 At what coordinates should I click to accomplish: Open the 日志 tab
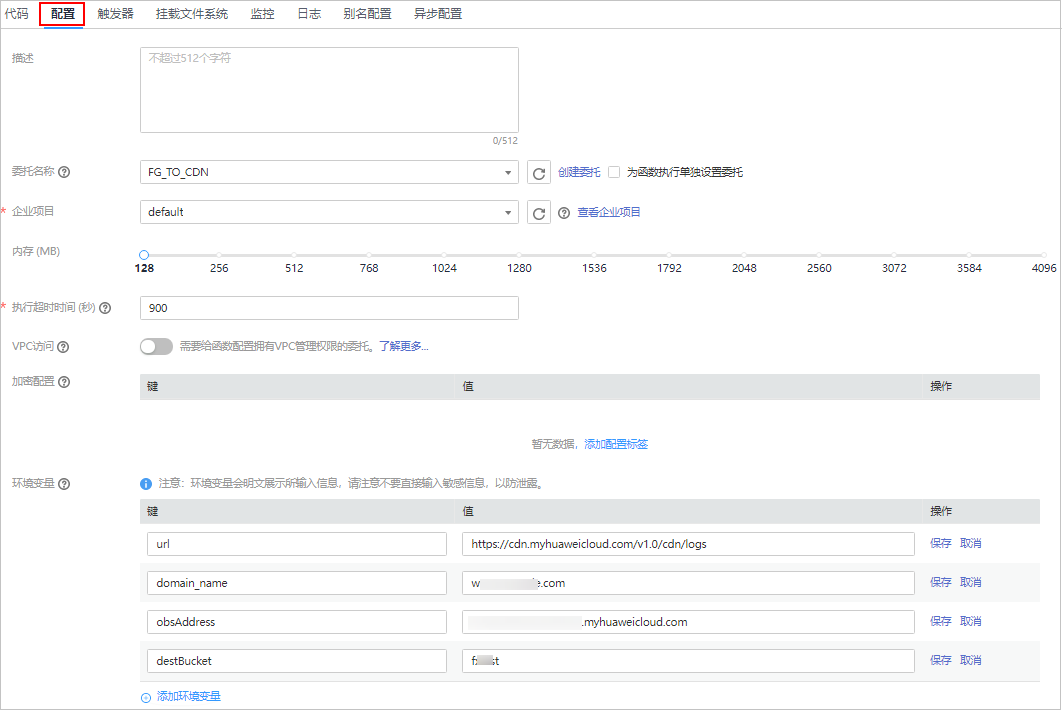(x=309, y=14)
